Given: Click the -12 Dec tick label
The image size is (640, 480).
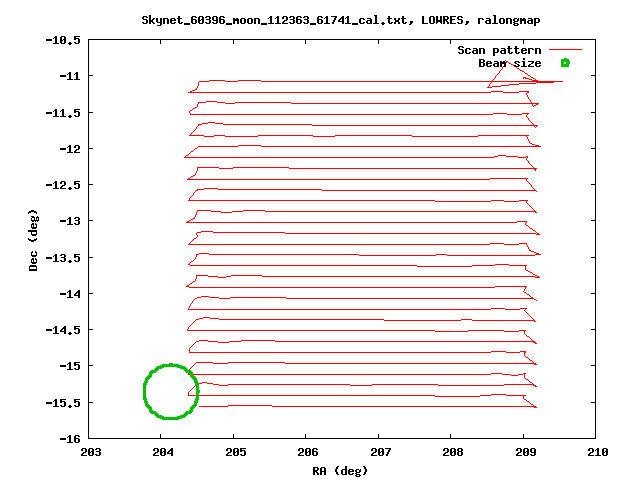Looking at the screenshot, I should point(70,149).
